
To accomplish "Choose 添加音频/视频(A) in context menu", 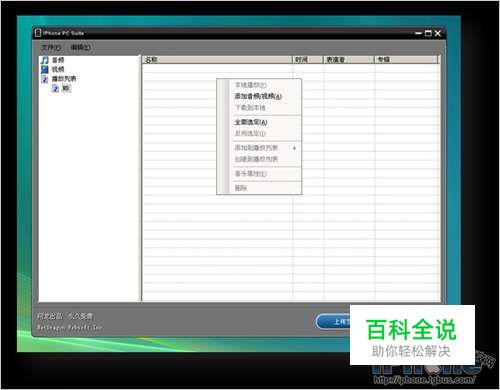I will point(258,96).
